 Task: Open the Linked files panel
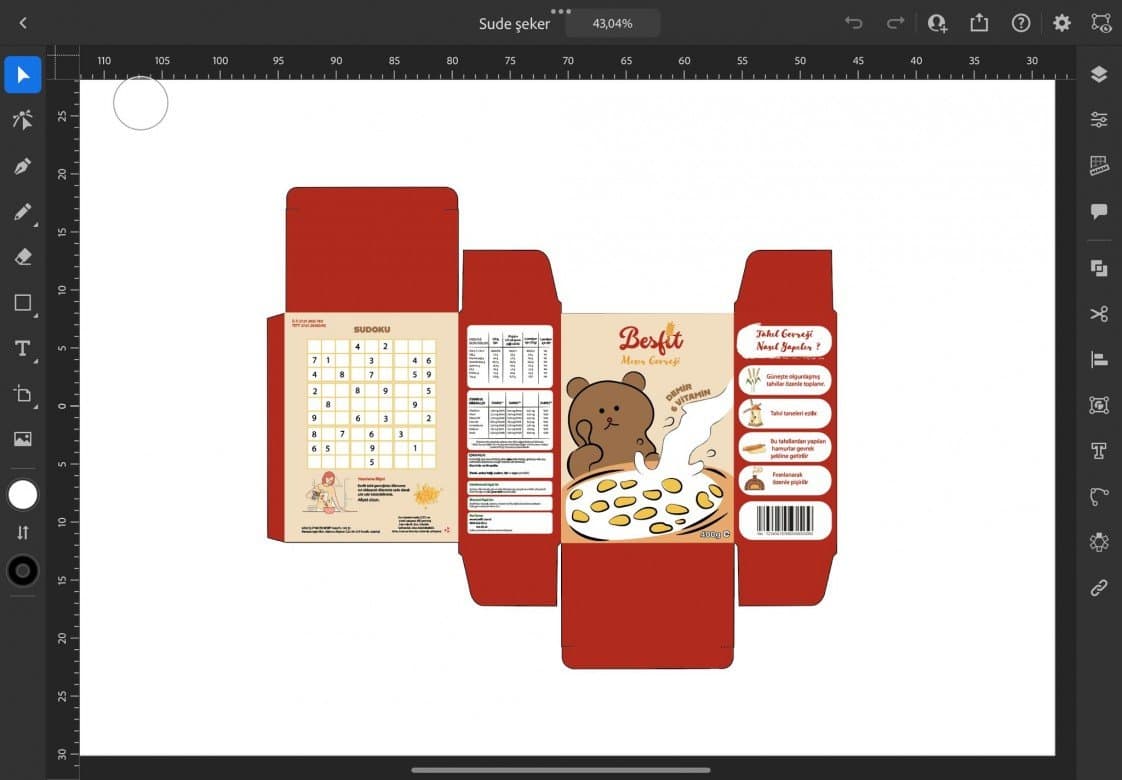coord(1099,588)
